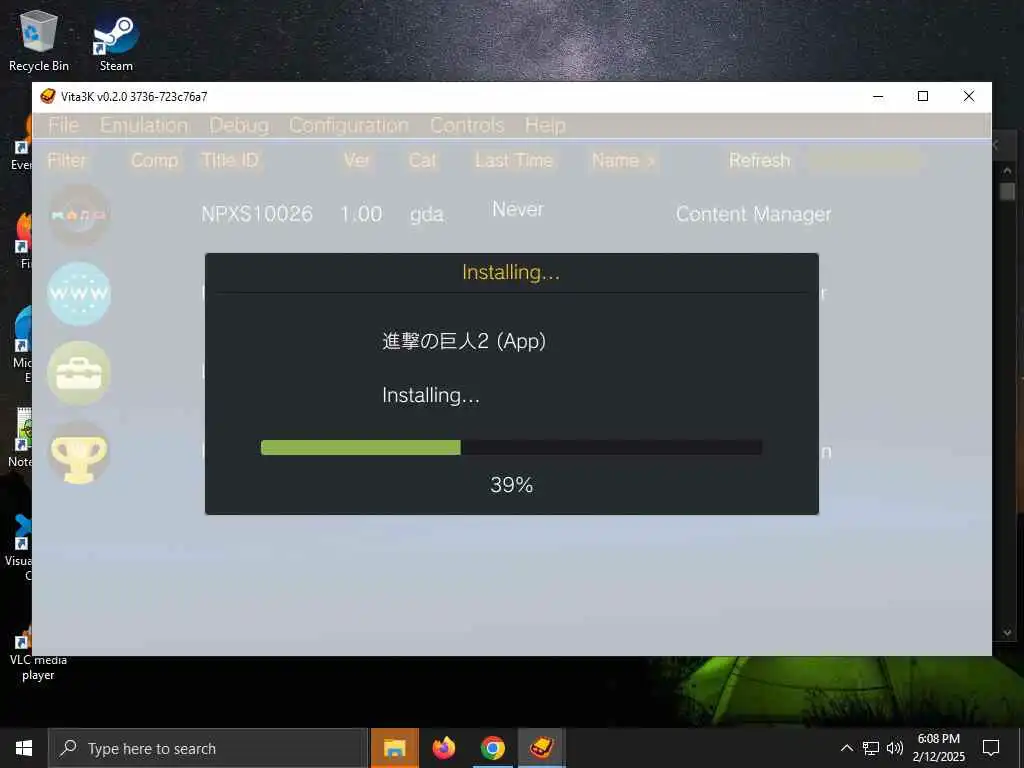Open the Configuration menu

click(349, 125)
